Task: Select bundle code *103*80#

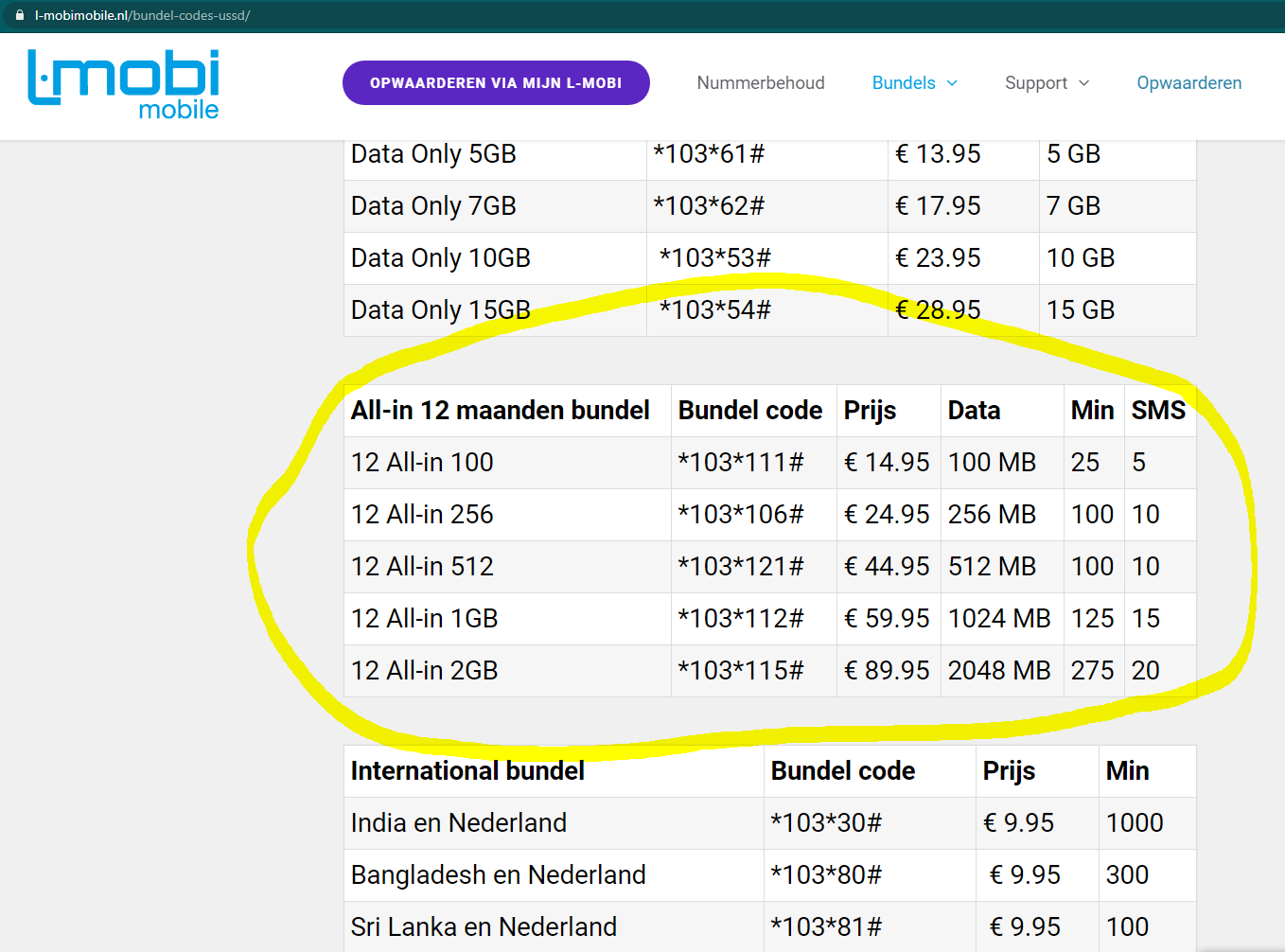Action: 826,875
